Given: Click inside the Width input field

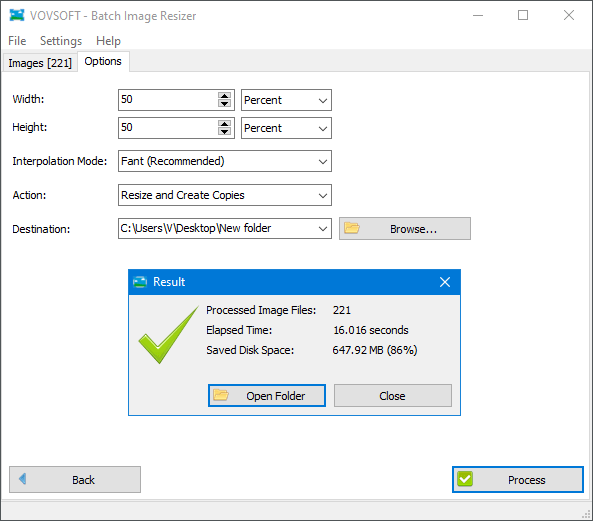Looking at the screenshot, I should [x=168, y=100].
